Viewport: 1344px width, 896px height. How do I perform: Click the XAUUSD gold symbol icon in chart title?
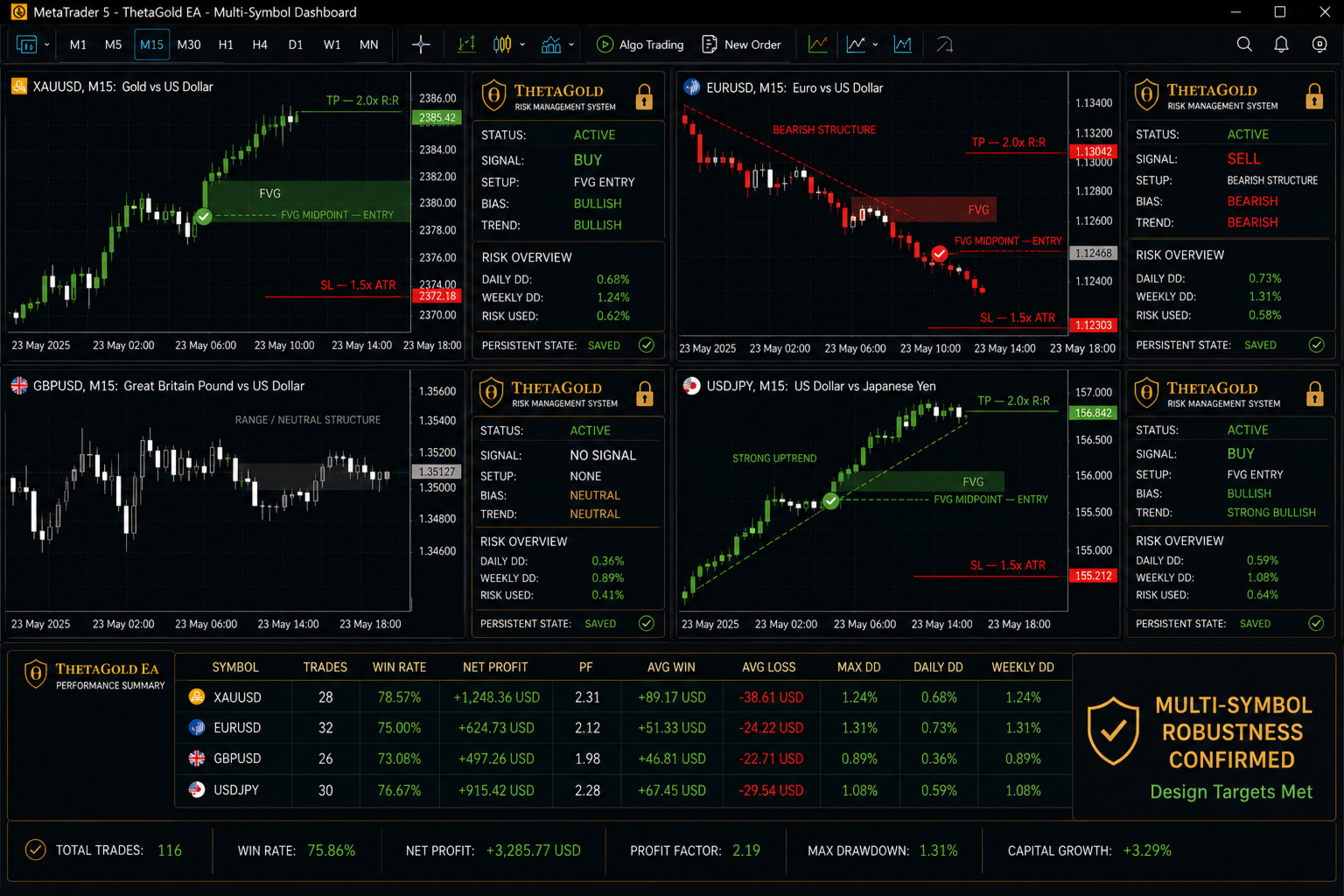pos(18,87)
